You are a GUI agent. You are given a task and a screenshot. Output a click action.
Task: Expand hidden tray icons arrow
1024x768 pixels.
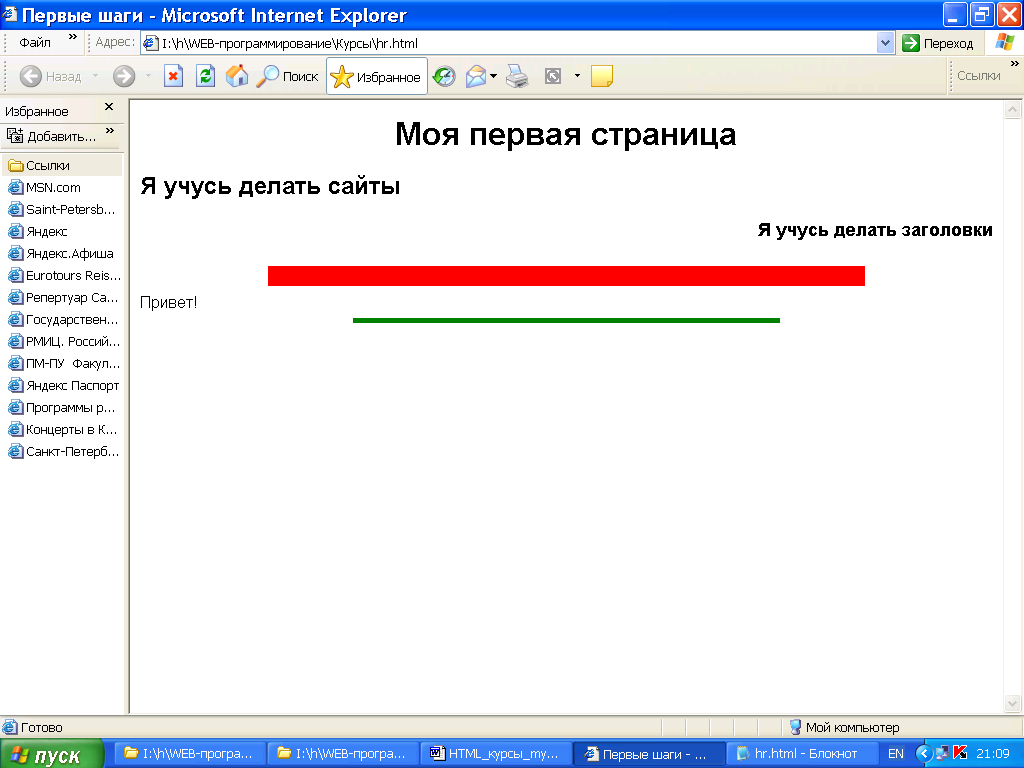tap(923, 754)
